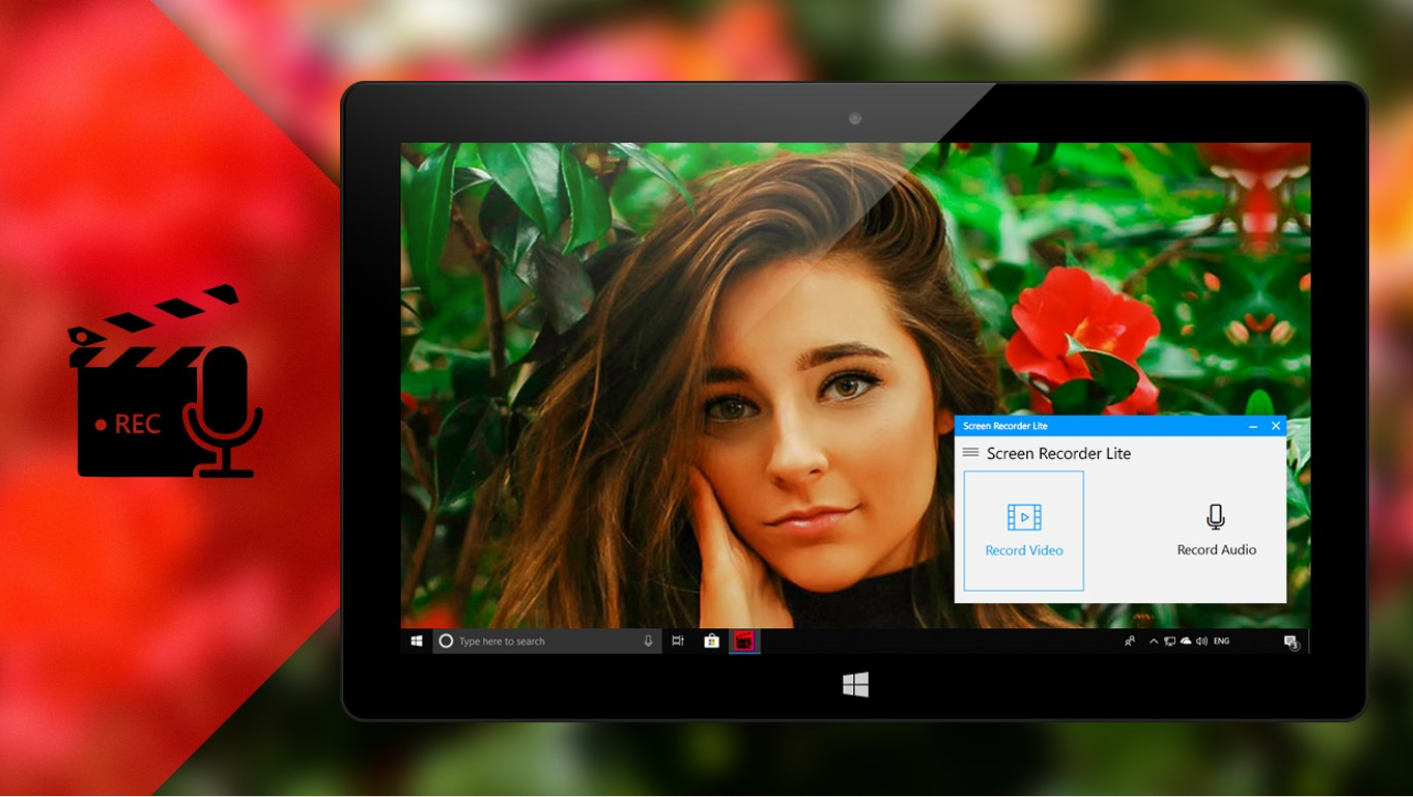
Task: Close the Screen Recorder Lite window
Action: 1275,426
